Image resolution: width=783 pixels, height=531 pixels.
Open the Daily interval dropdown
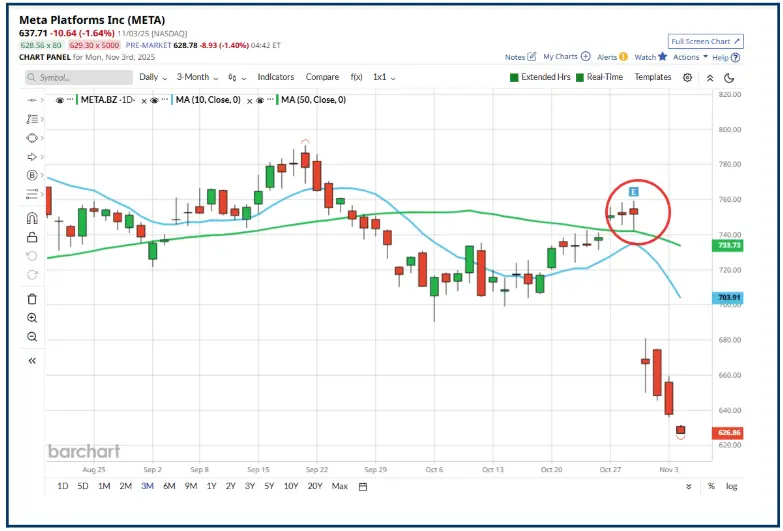pos(152,77)
